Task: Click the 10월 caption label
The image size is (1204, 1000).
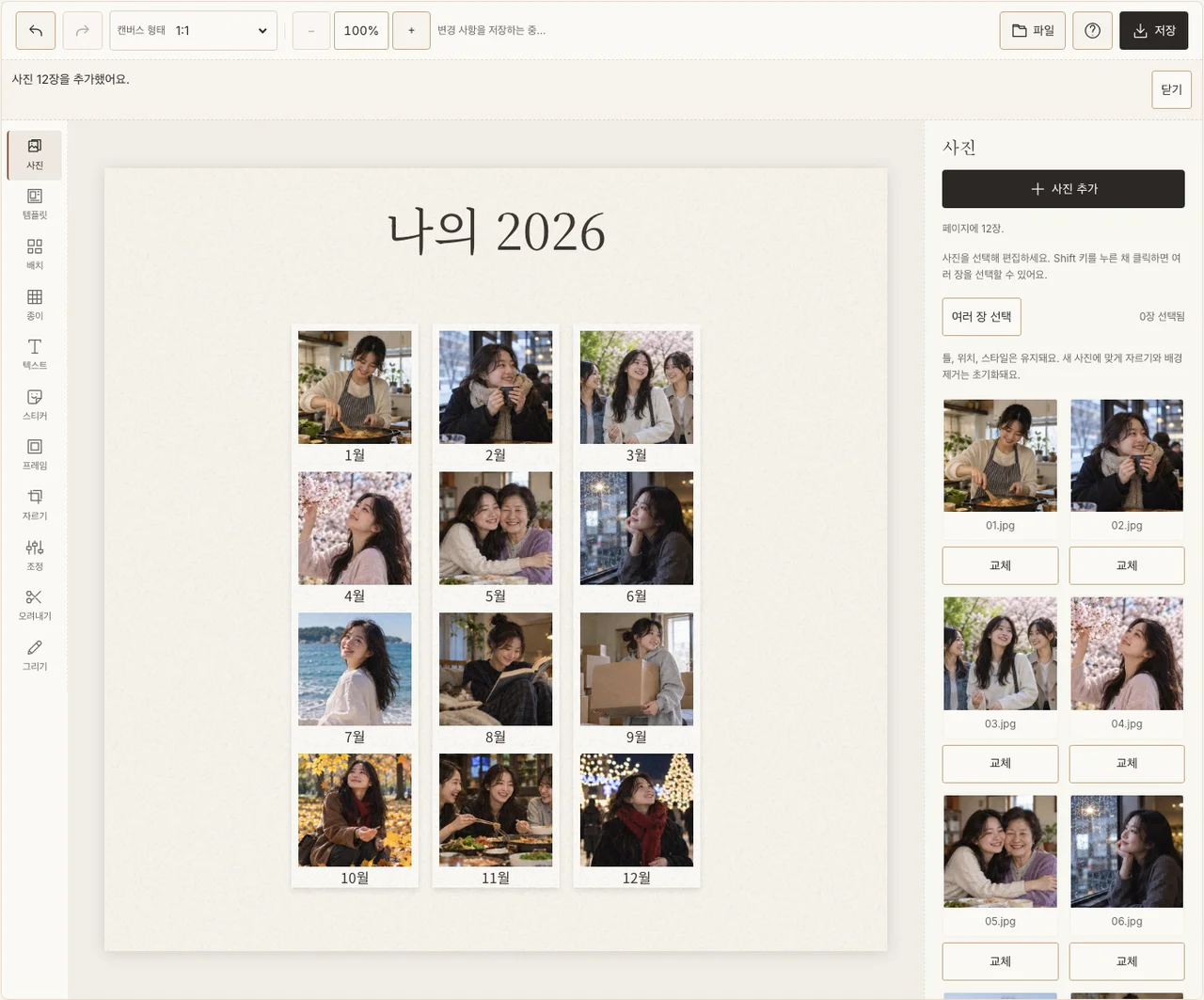Action: 355,878
